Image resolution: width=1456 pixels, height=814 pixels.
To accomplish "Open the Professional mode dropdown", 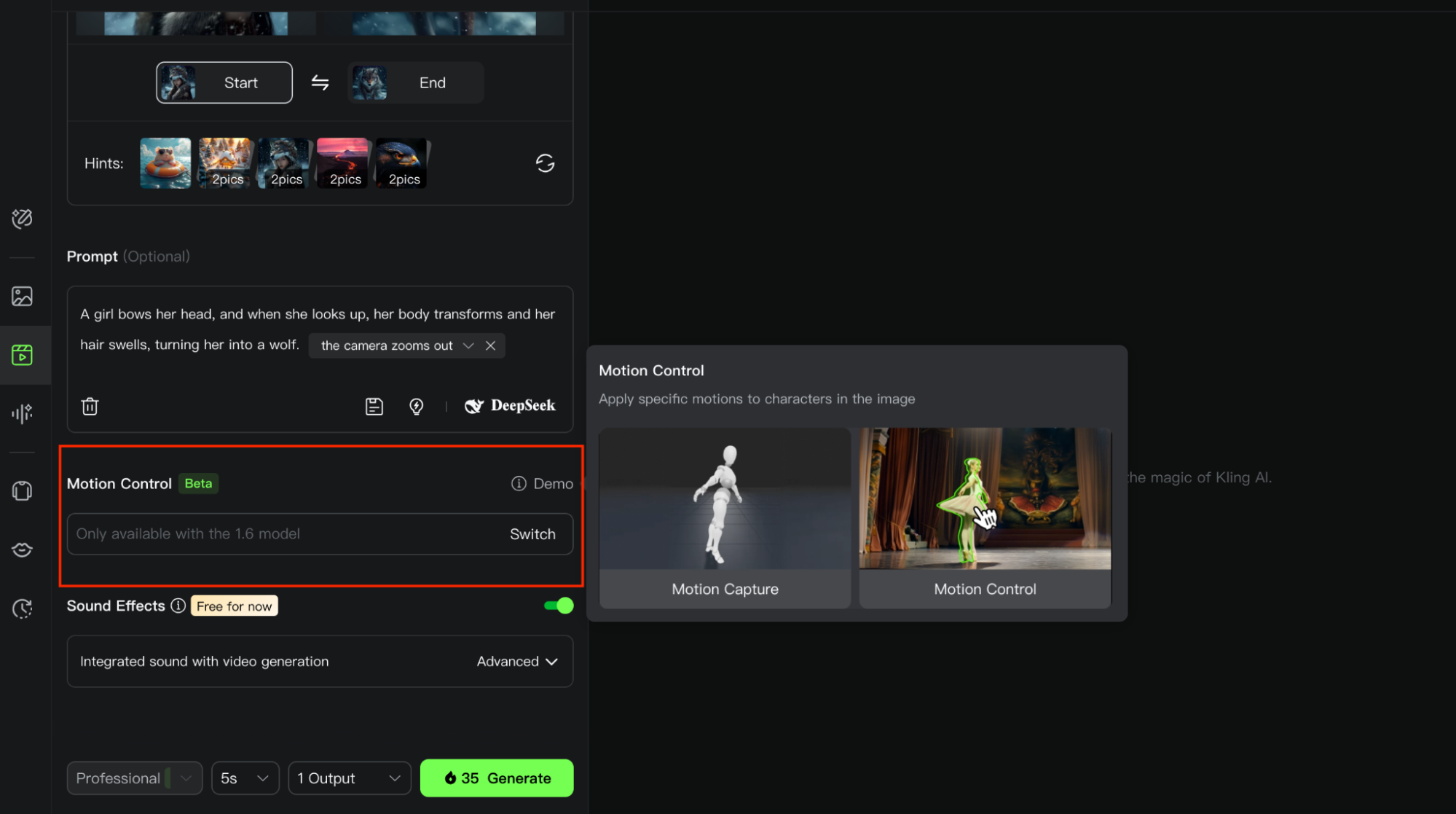I will (135, 778).
